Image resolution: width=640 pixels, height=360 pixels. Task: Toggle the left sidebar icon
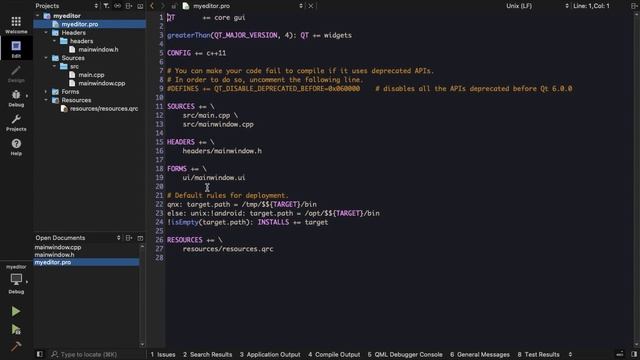click(40, 354)
